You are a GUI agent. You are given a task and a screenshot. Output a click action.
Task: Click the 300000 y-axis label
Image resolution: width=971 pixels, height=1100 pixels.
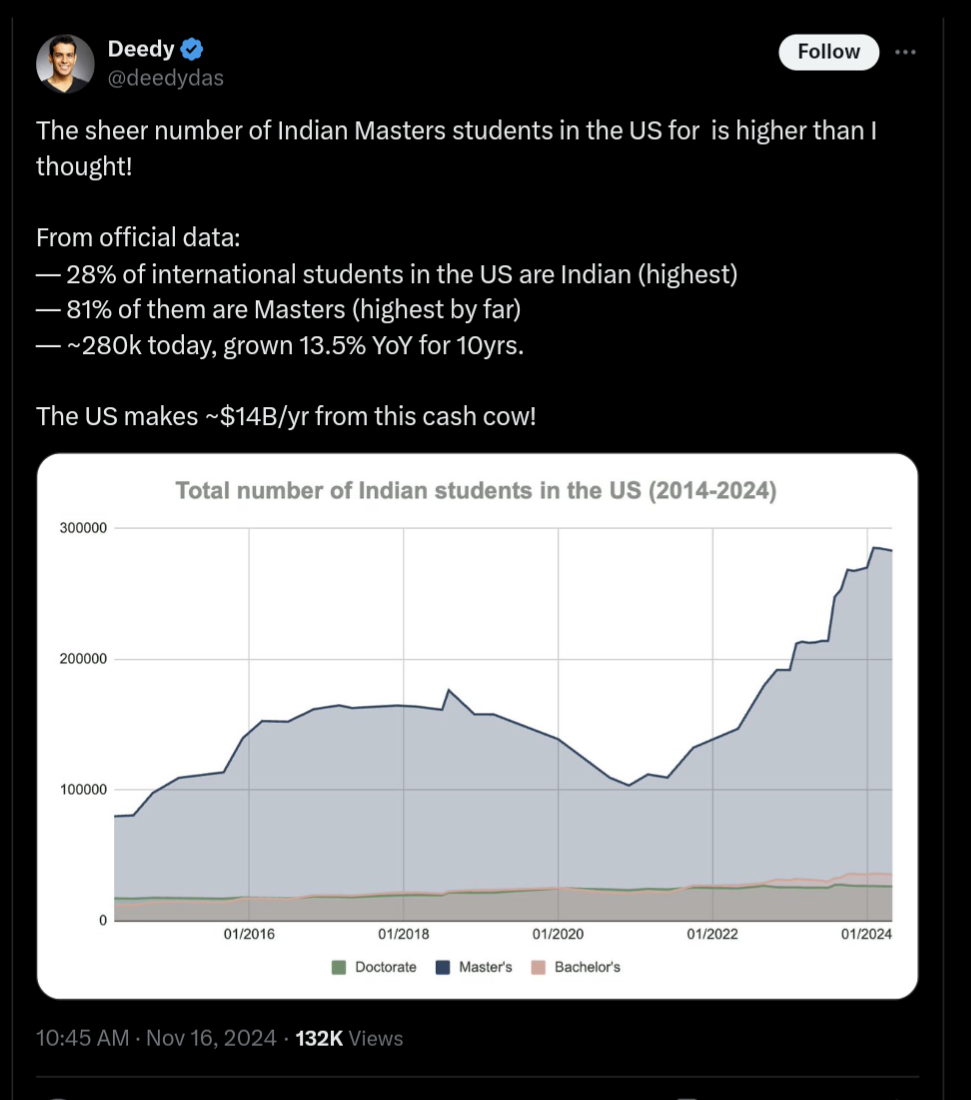83,528
